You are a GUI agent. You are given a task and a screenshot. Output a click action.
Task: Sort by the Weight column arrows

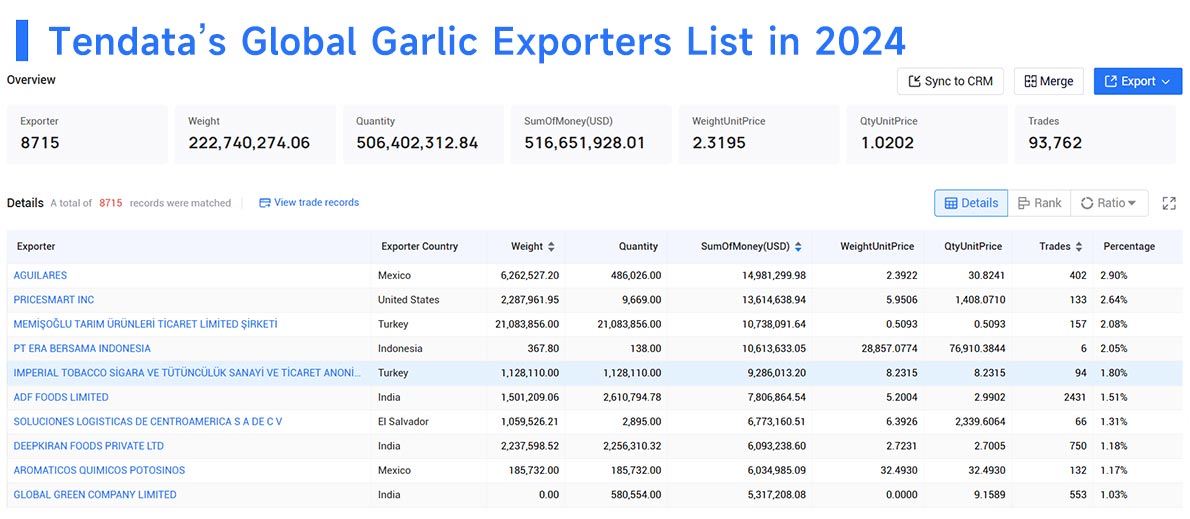coord(551,247)
